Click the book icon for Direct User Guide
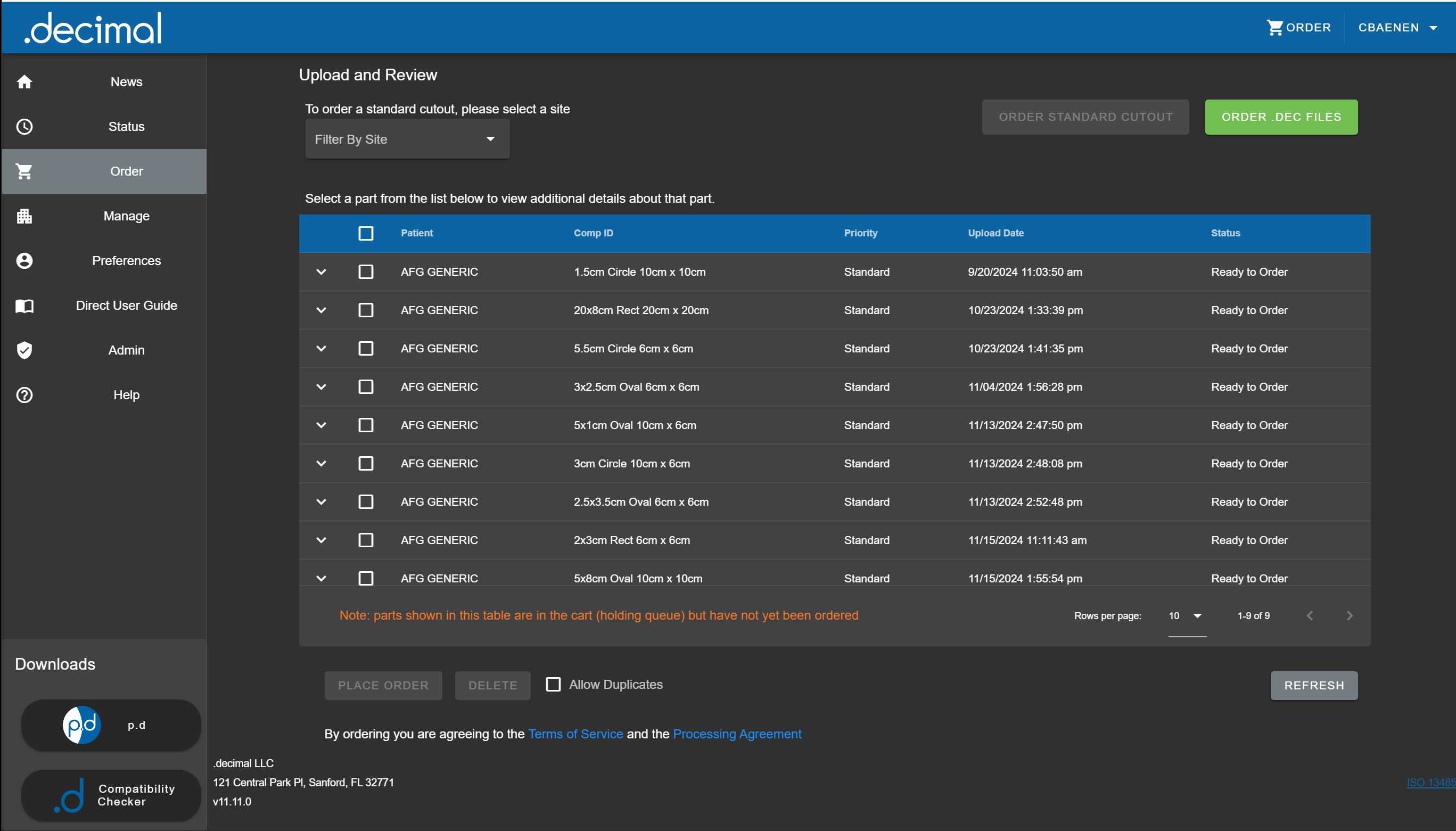The image size is (1456, 831). (x=24, y=306)
